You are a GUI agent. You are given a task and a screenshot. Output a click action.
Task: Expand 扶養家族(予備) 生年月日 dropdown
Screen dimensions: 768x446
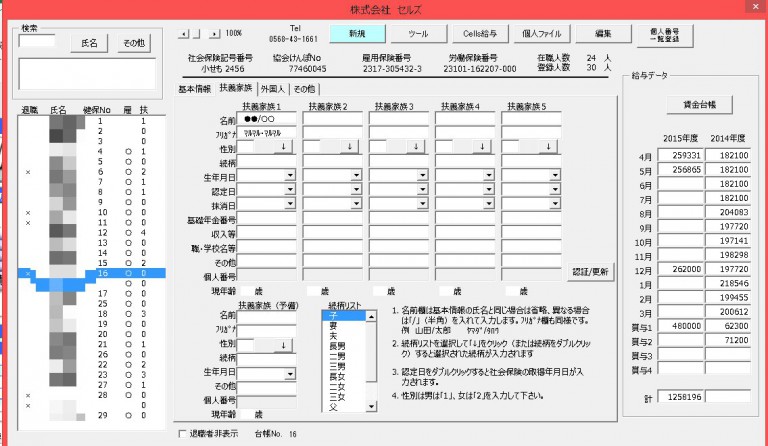pos(290,375)
